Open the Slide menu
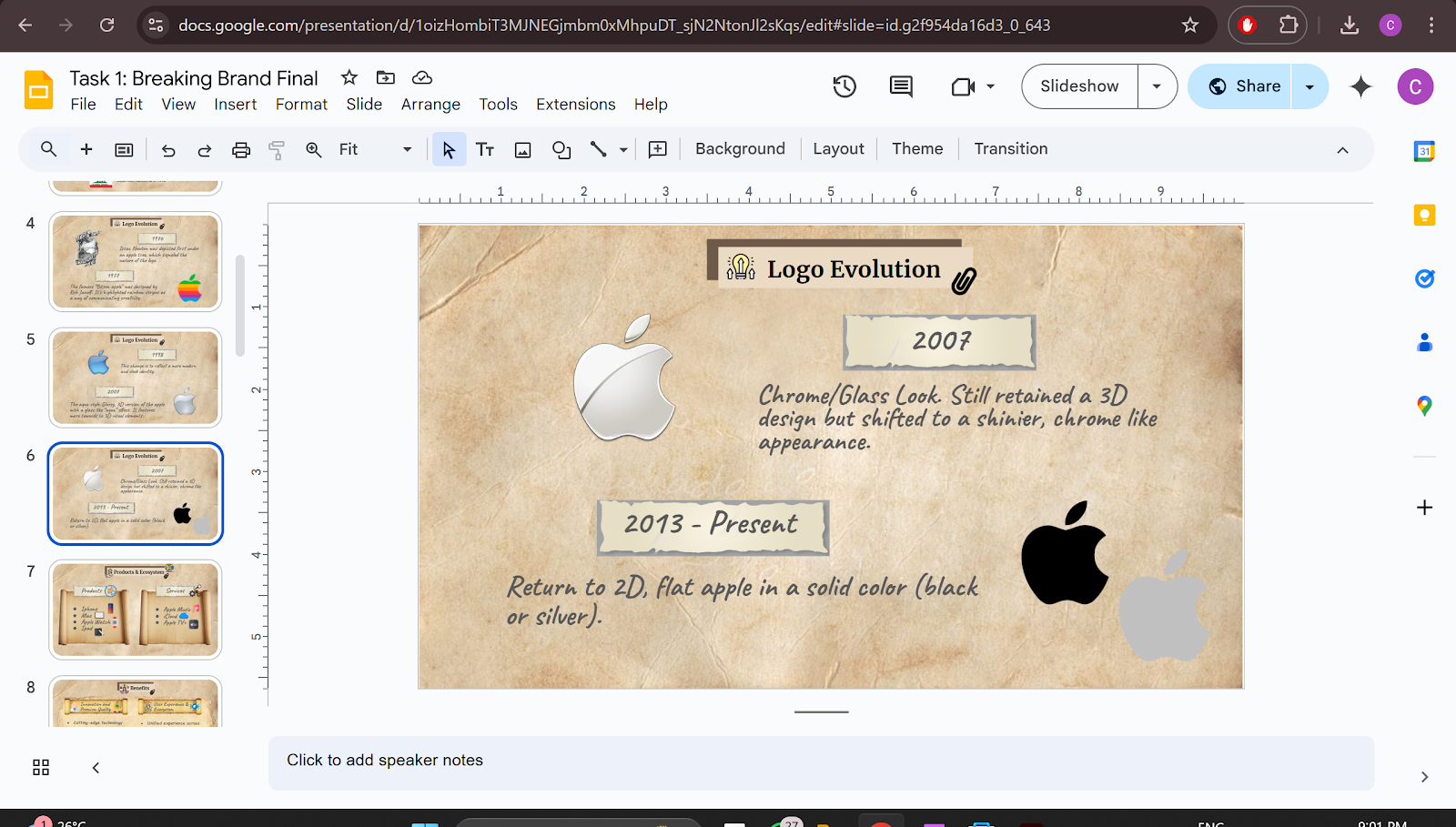Screen dimensions: 1456x827 tap(364, 105)
